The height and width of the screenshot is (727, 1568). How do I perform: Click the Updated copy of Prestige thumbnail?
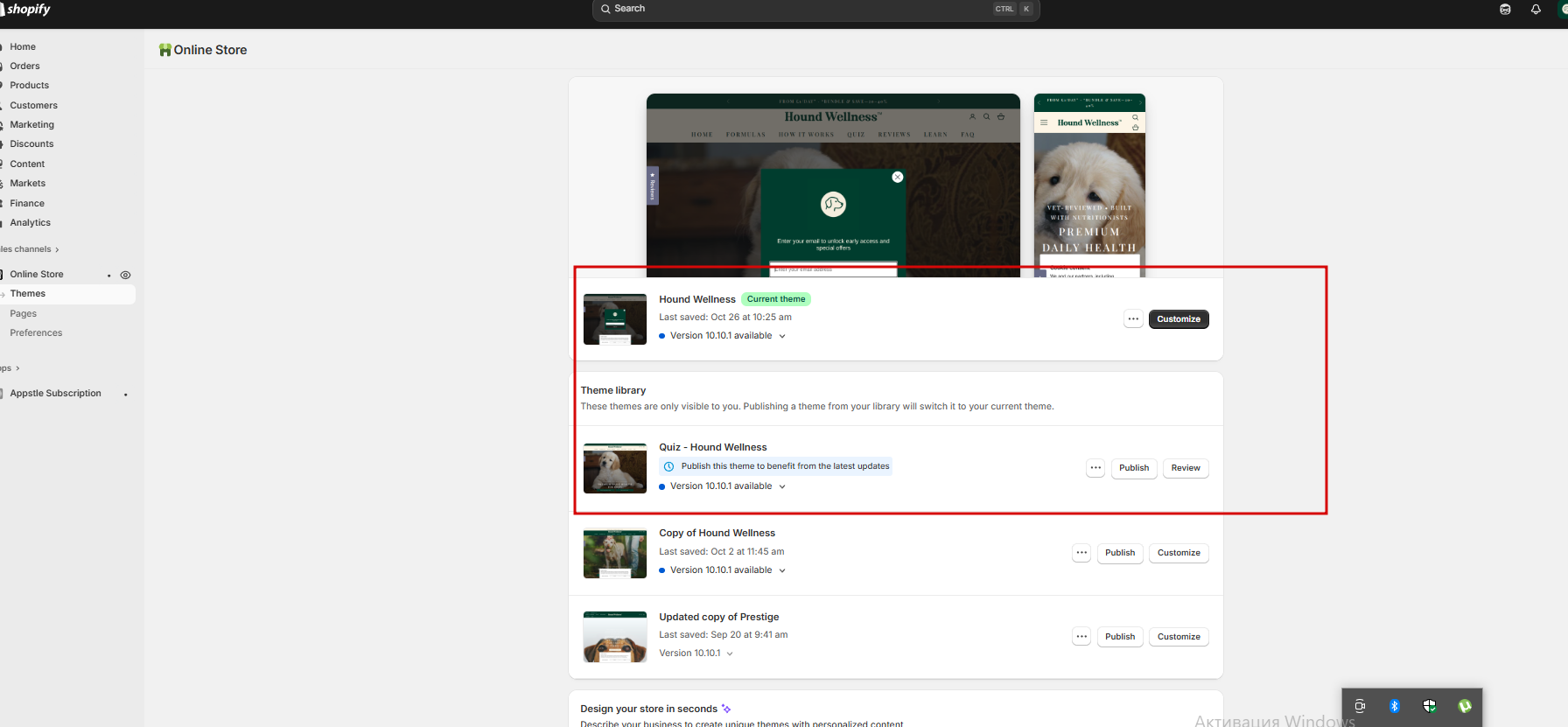tap(615, 637)
